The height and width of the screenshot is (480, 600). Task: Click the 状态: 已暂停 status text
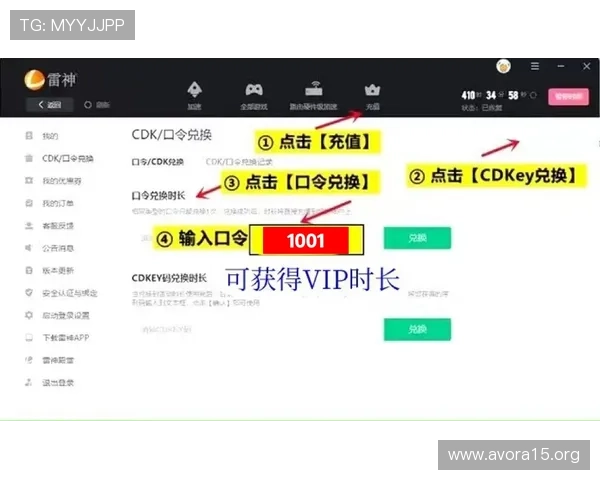482,108
